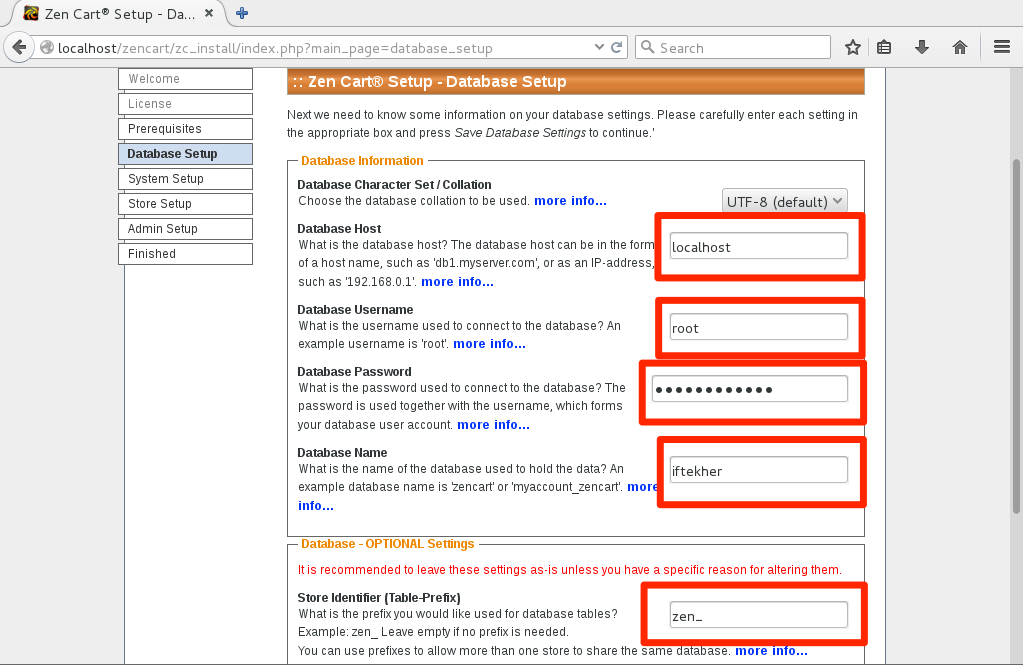Open the Welcome step in sidebar
1023x665 pixels.
pos(185,79)
